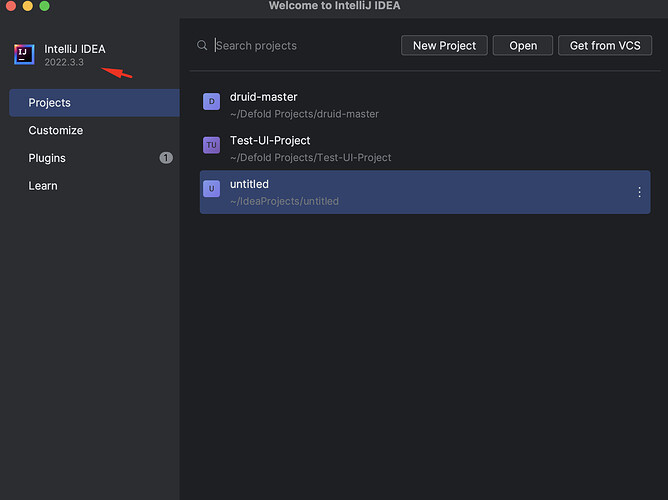Screen dimensions: 668x500
Task: Open the three-dot options menu for untitled
Action: pos(640,192)
